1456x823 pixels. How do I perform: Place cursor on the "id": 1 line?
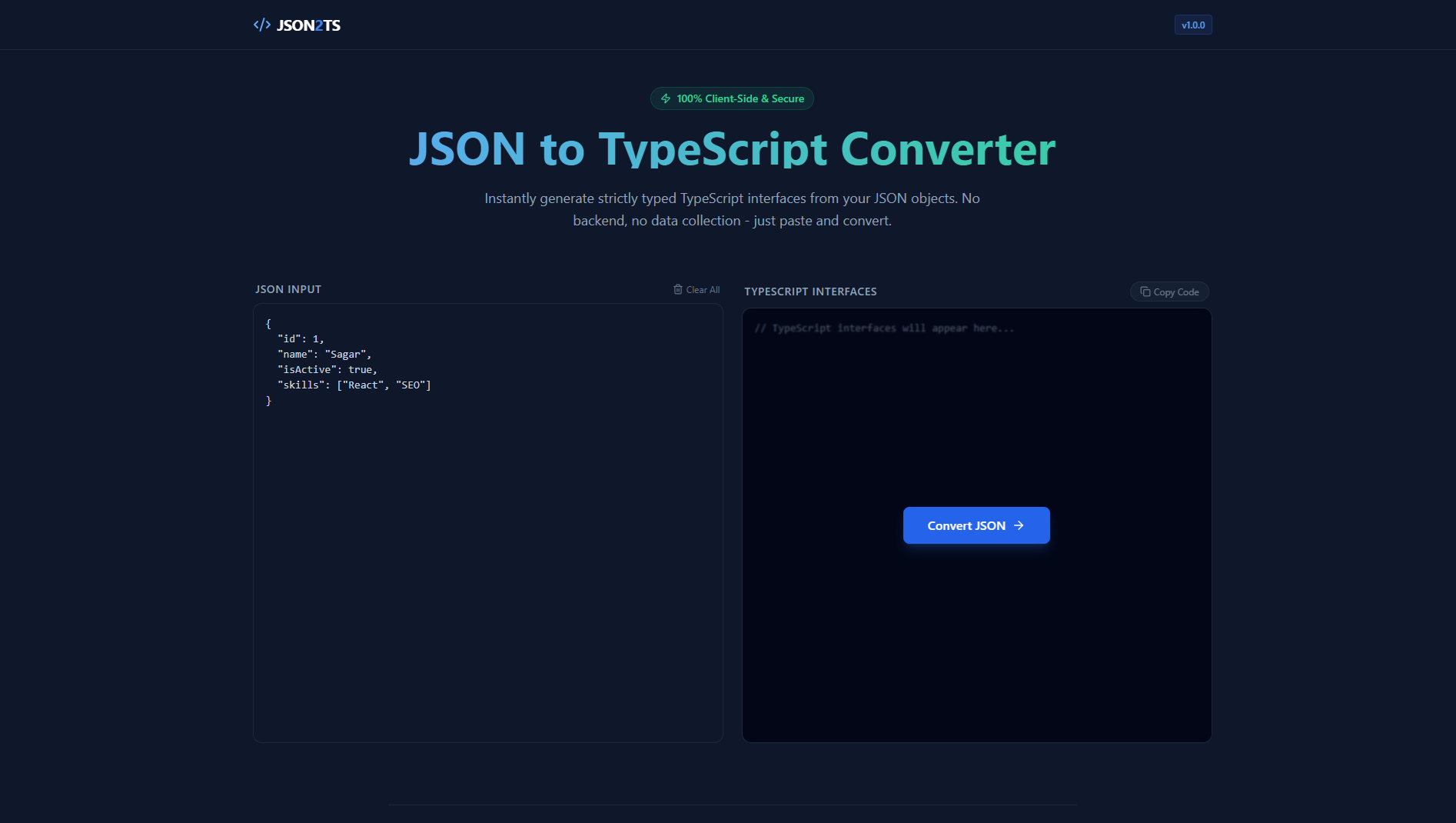click(301, 338)
